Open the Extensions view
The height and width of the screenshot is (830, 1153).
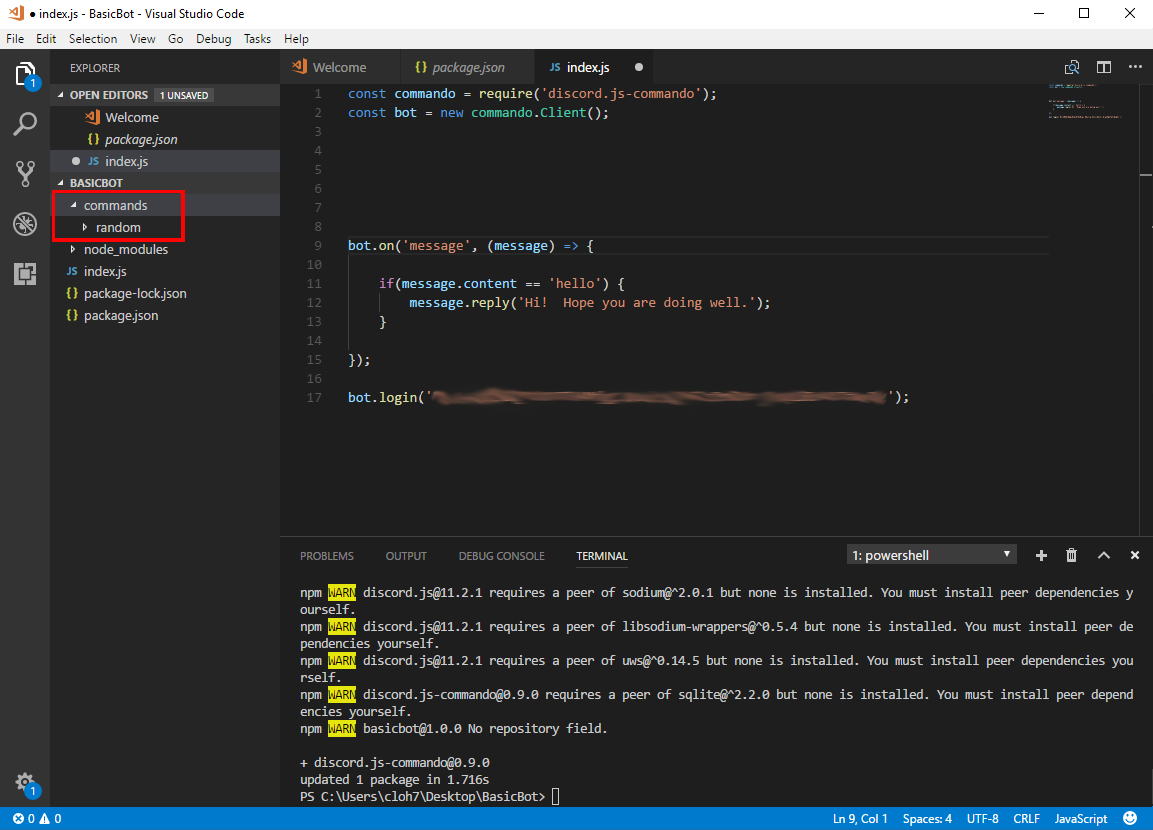click(25, 273)
